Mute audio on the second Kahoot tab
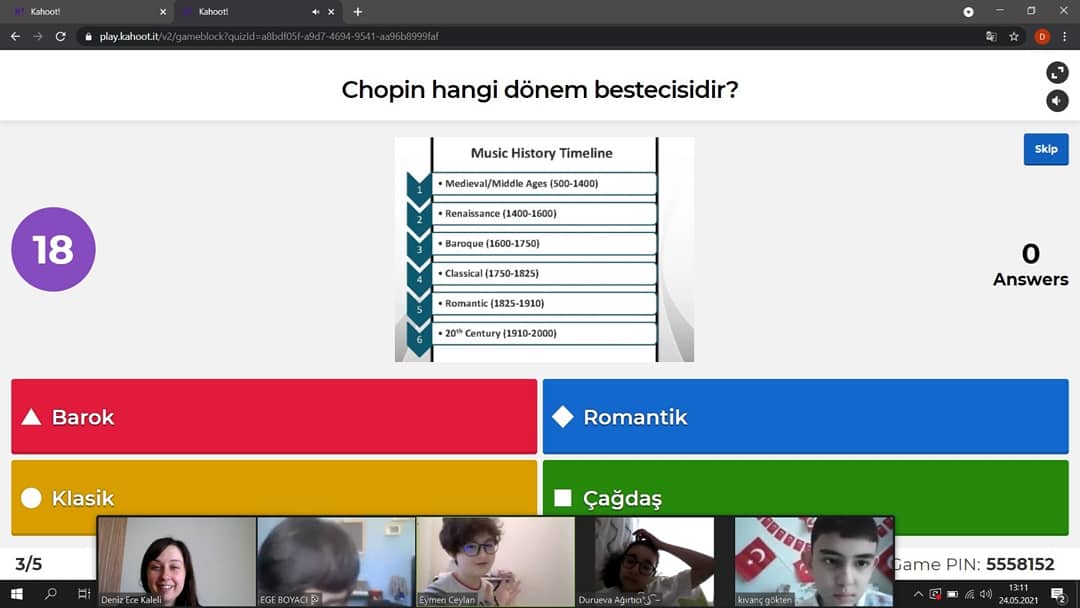The image size is (1080, 608). tap(315, 12)
